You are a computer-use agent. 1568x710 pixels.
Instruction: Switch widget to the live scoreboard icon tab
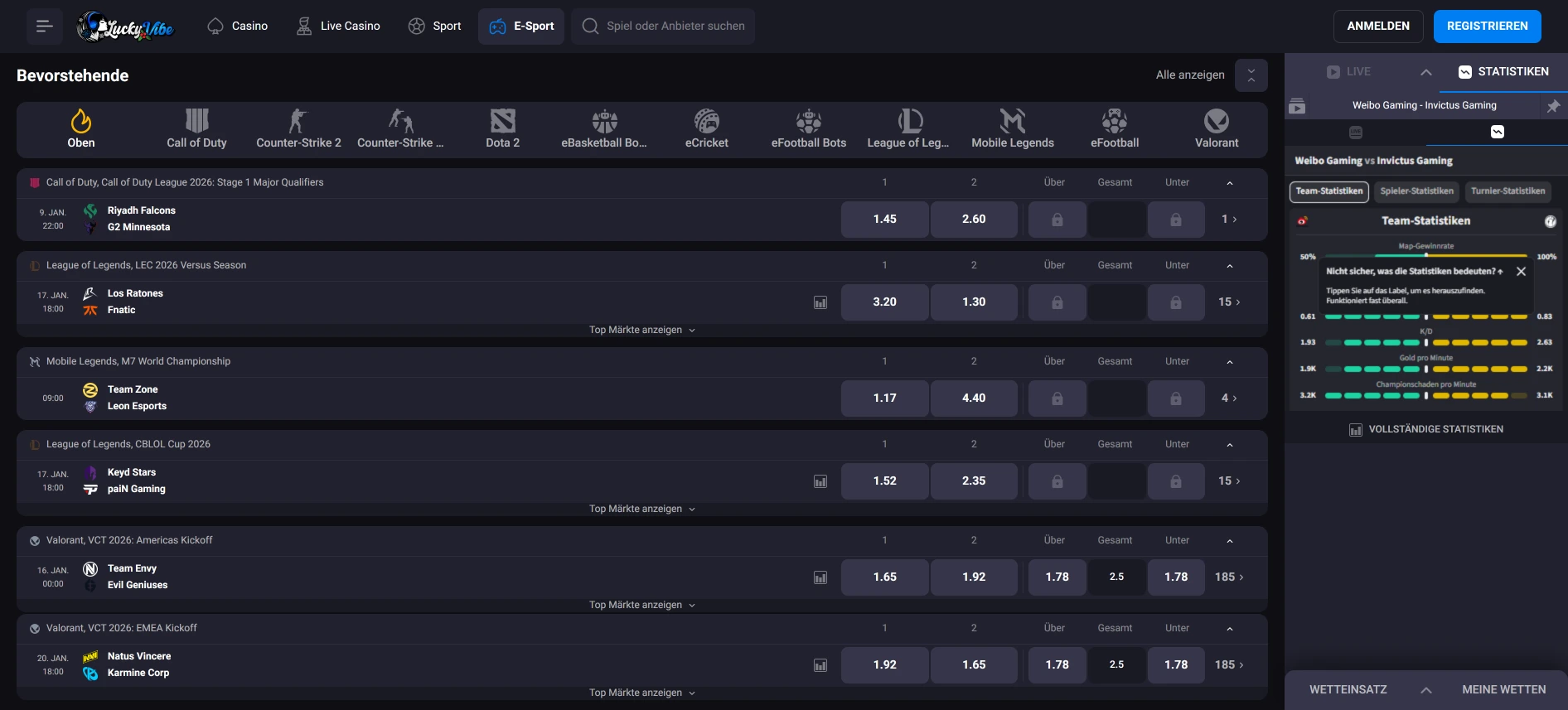1356,132
